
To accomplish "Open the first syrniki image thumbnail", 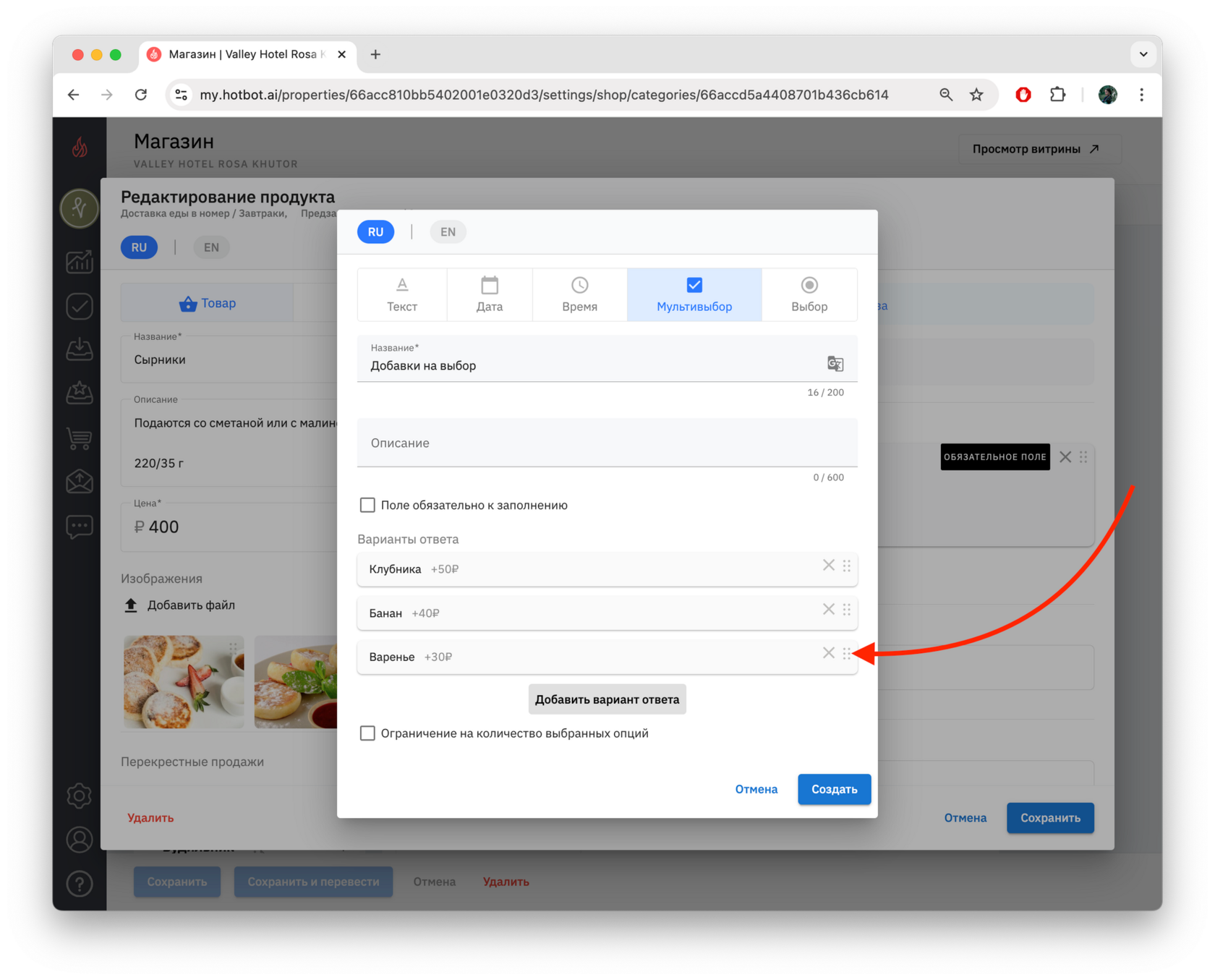I will coord(184,681).
